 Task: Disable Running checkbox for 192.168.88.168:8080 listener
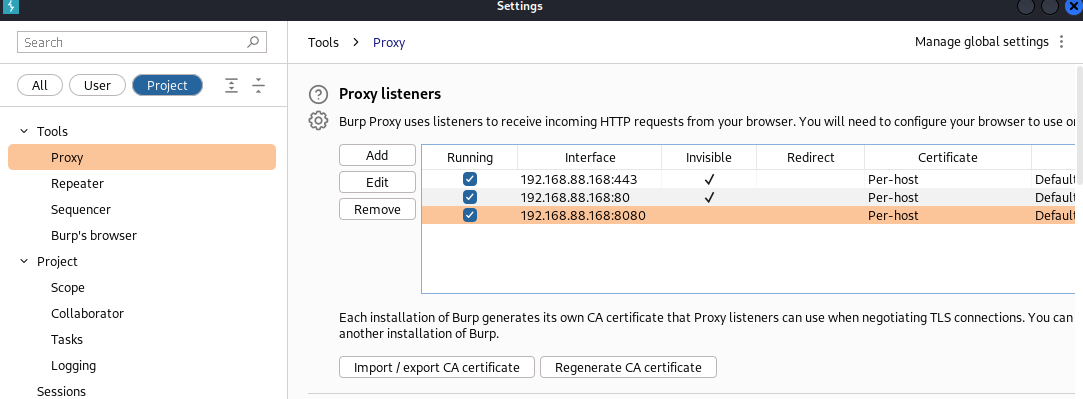click(470, 215)
